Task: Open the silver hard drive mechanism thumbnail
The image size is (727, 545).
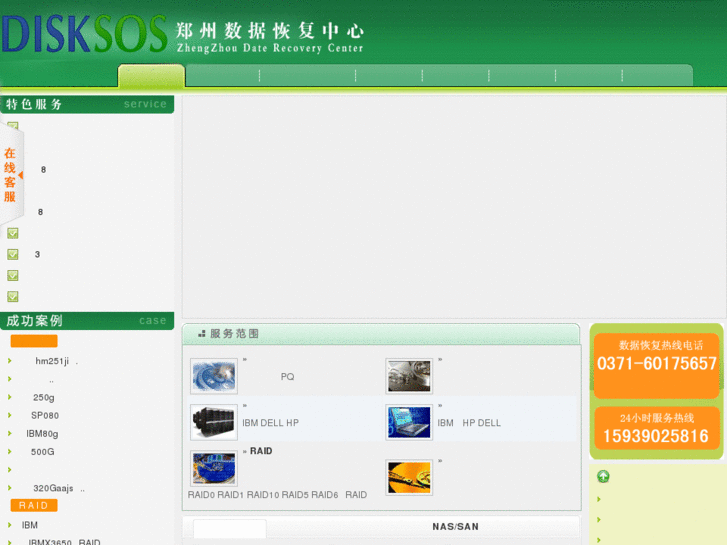Action: pos(409,376)
